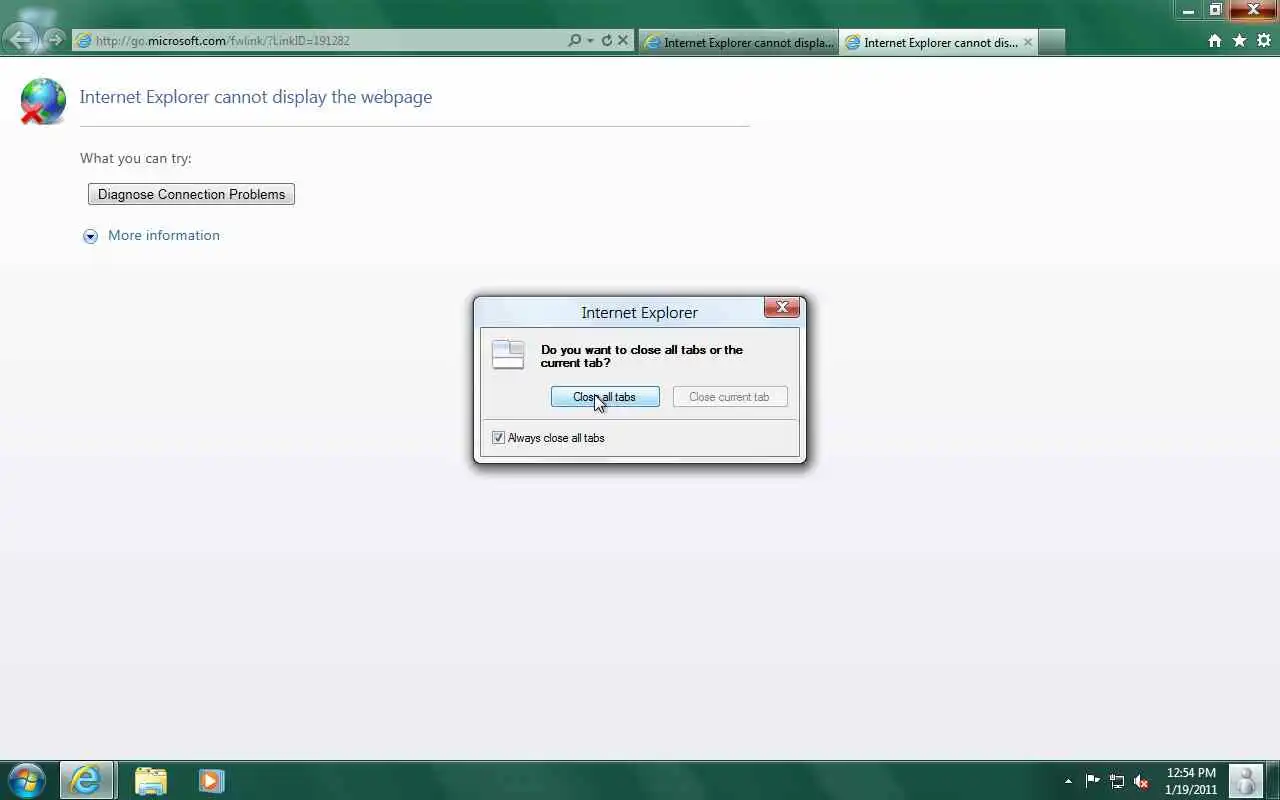
Task: Go to the Home page icon
Action: tap(1215, 41)
